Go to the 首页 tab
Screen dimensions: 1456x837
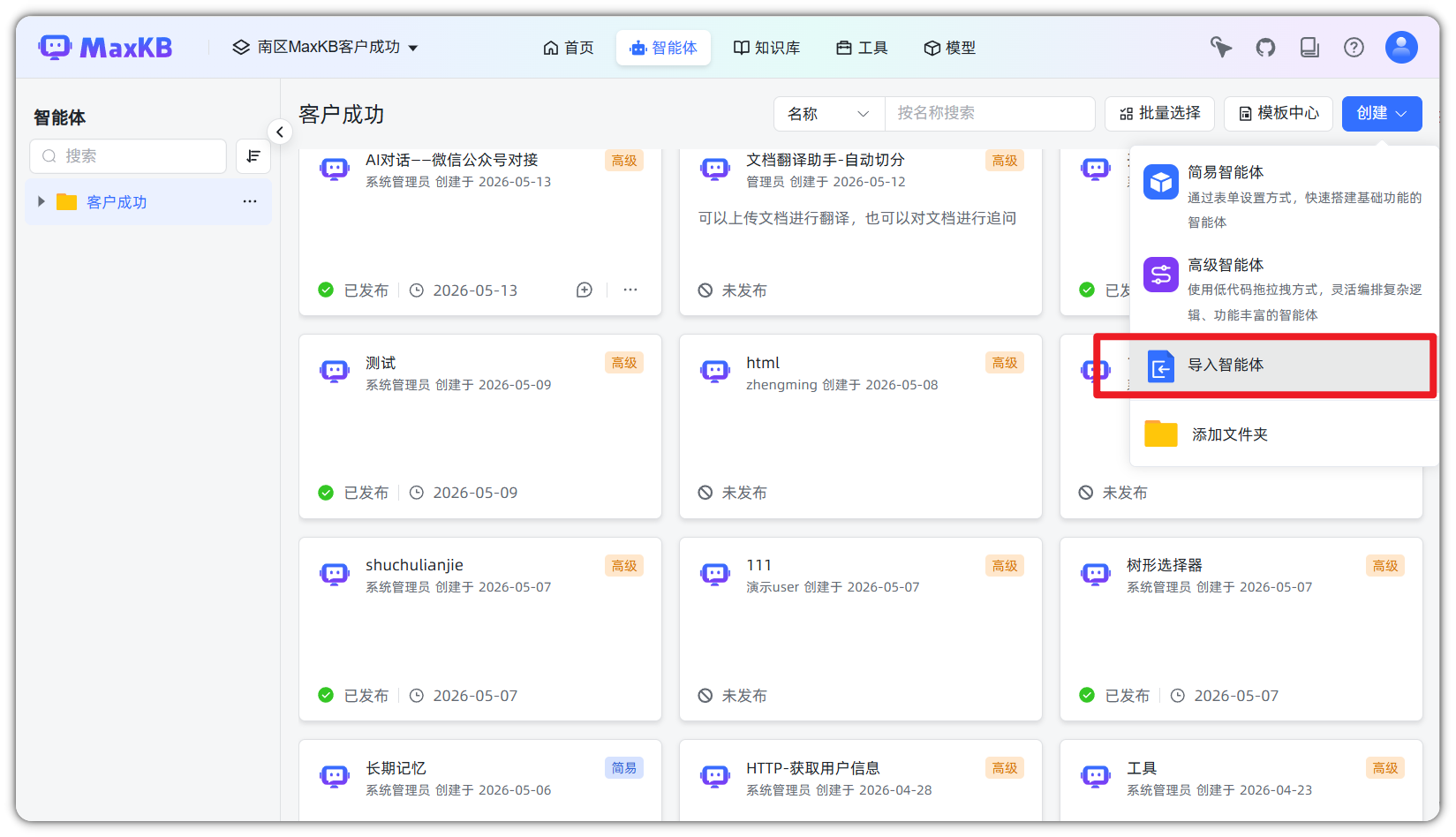(569, 48)
